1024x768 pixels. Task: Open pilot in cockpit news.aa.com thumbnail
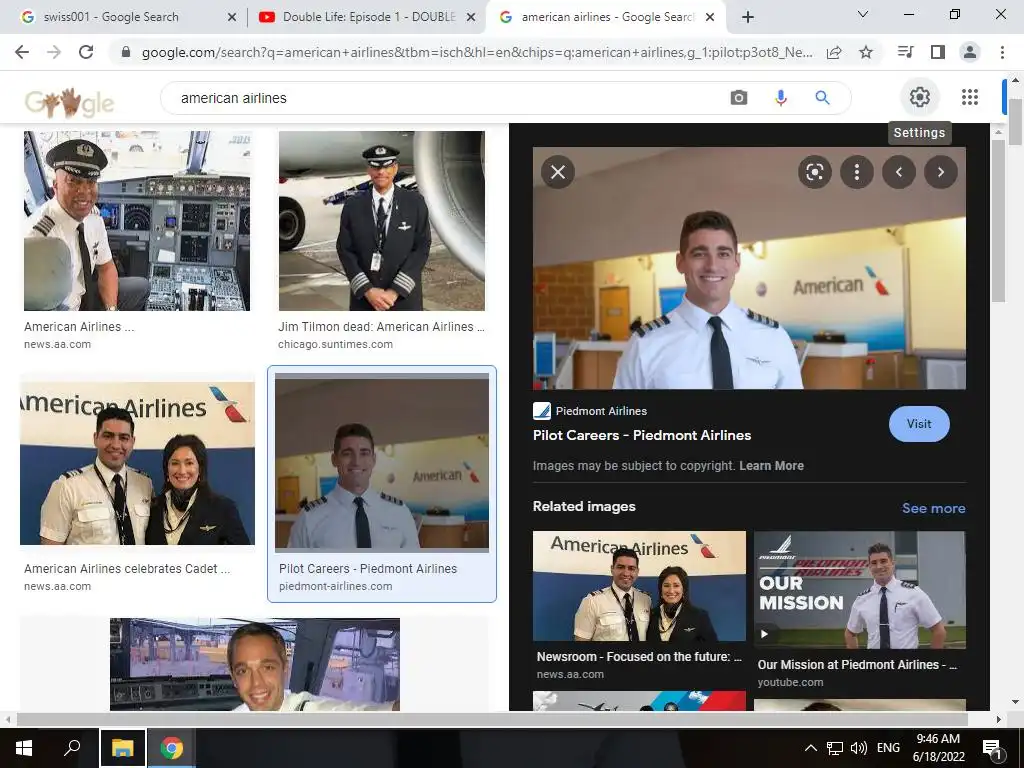pos(137,221)
